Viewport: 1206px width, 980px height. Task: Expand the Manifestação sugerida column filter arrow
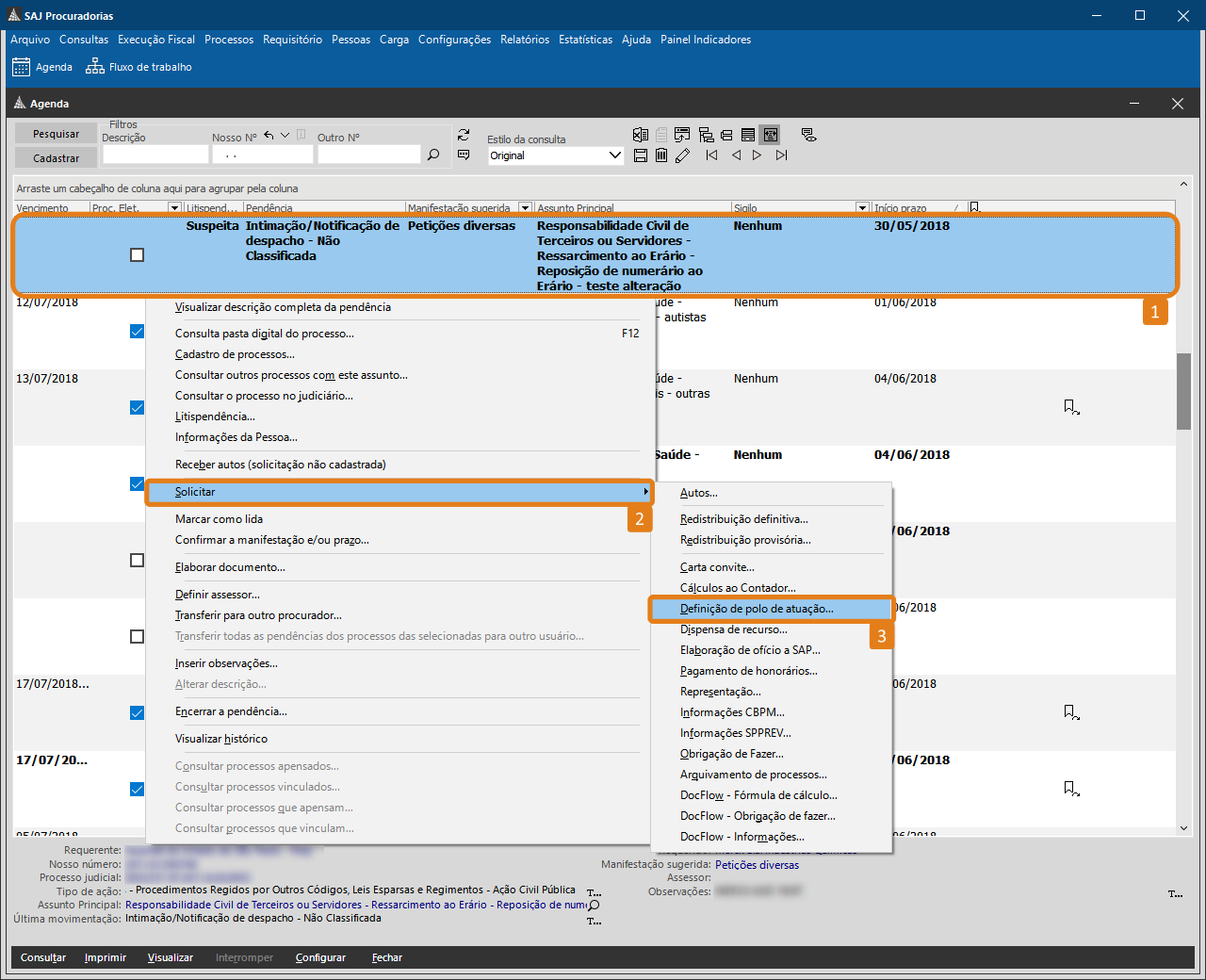click(x=526, y=208)
